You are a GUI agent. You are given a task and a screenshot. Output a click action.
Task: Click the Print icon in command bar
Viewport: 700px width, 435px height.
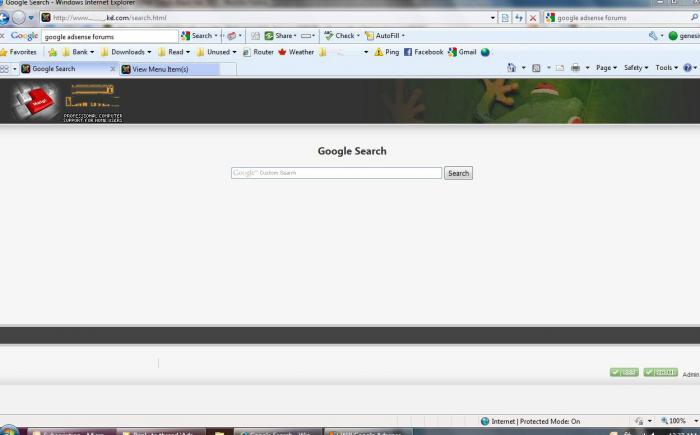[x=575, y=68]
